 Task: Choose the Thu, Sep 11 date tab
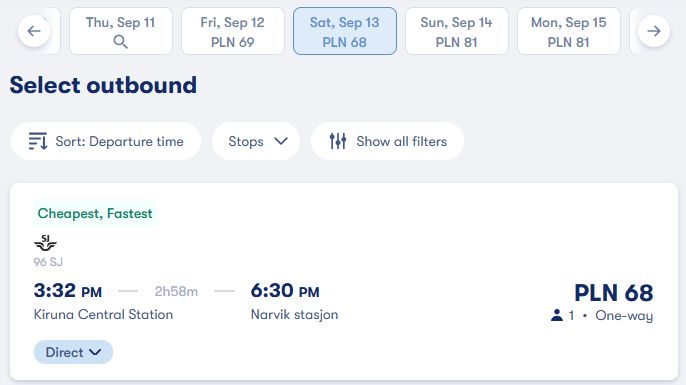pos(121,31)
